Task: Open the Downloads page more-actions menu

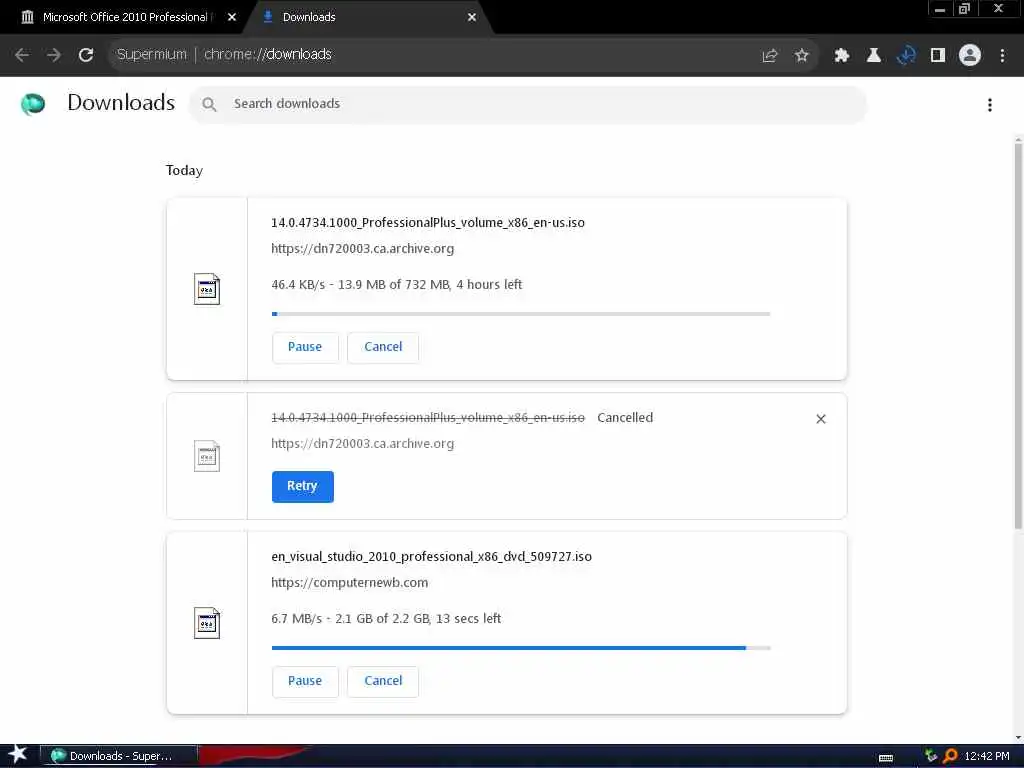Action: (990, 105)
